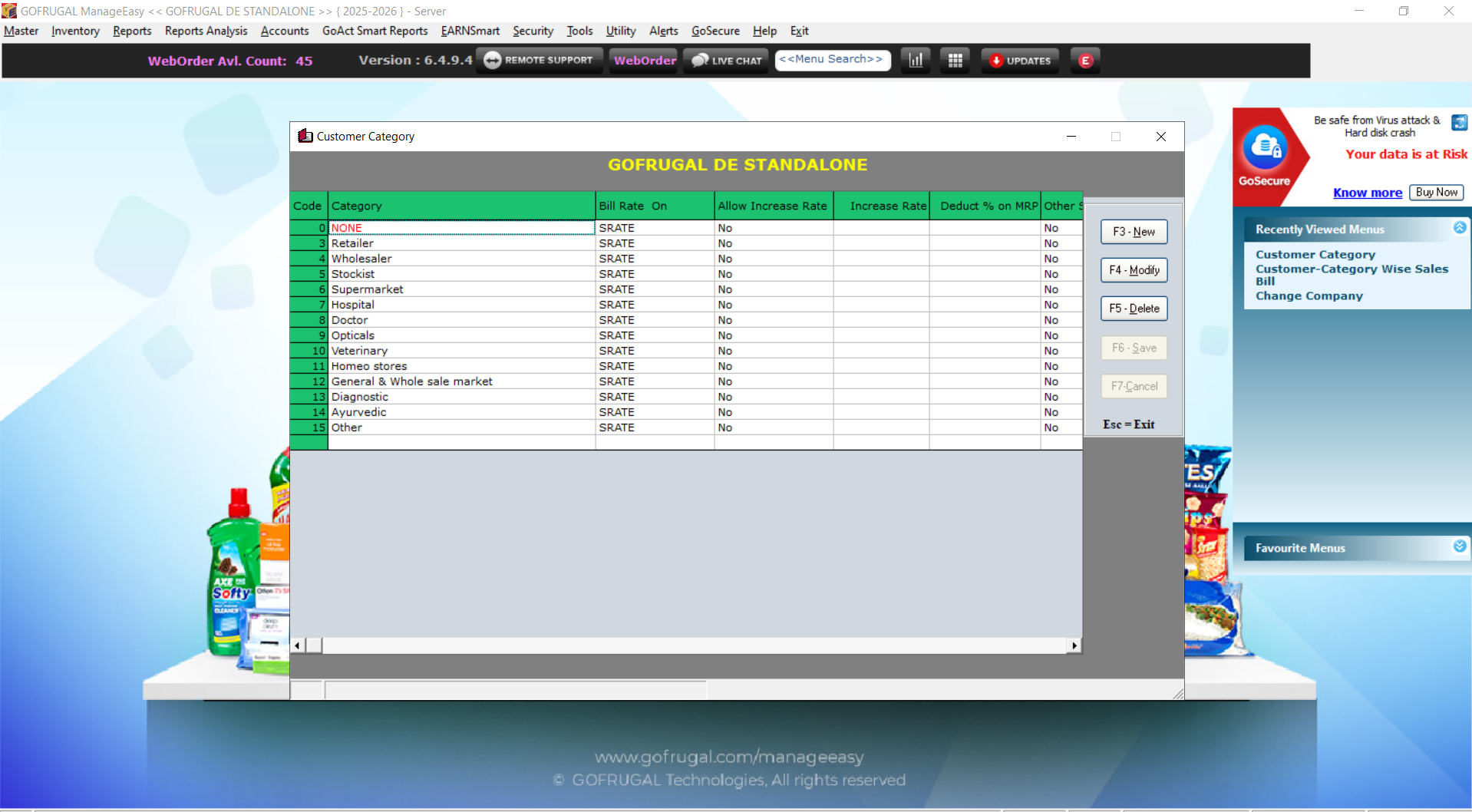Open the Alerts menu
The image size is (1472, 812).
[x=664, y=31]
